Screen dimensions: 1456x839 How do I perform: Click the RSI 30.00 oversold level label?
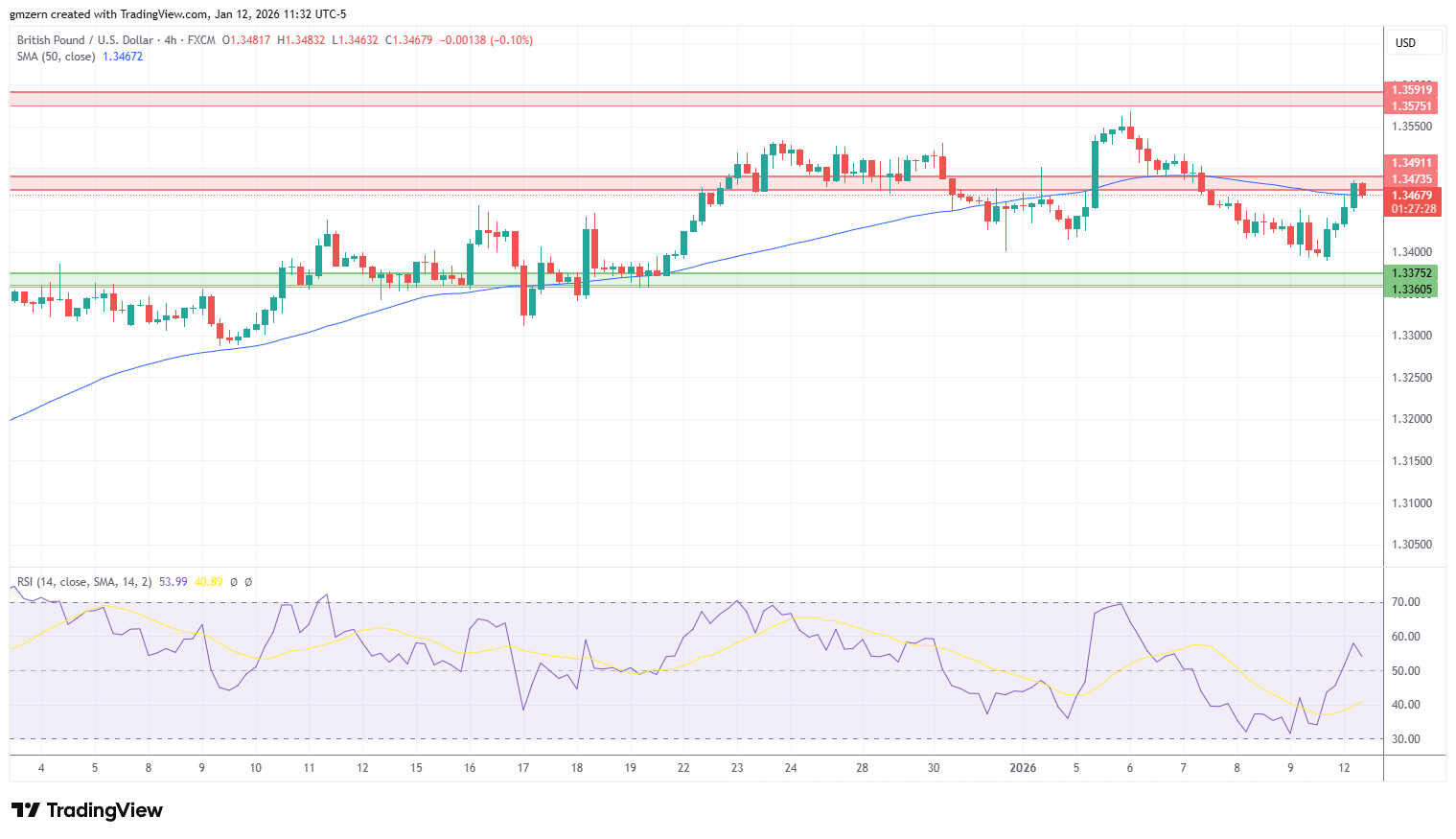[1406, 739]
